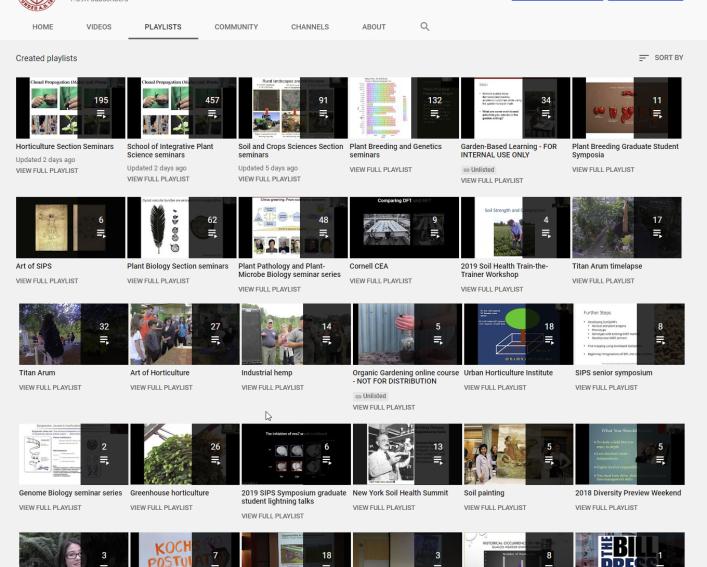View full playlist for Greenhouse horticulture

click(161, 508)
